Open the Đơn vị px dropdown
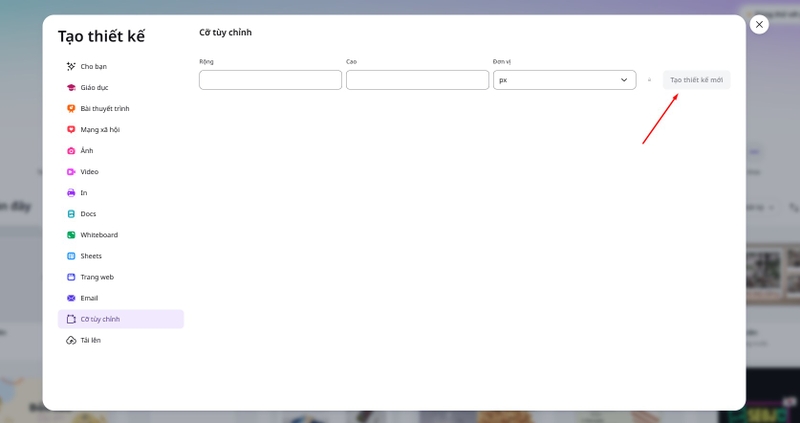Screen dimensions: 800x423 pyautogui.click(x=564, y=80)
